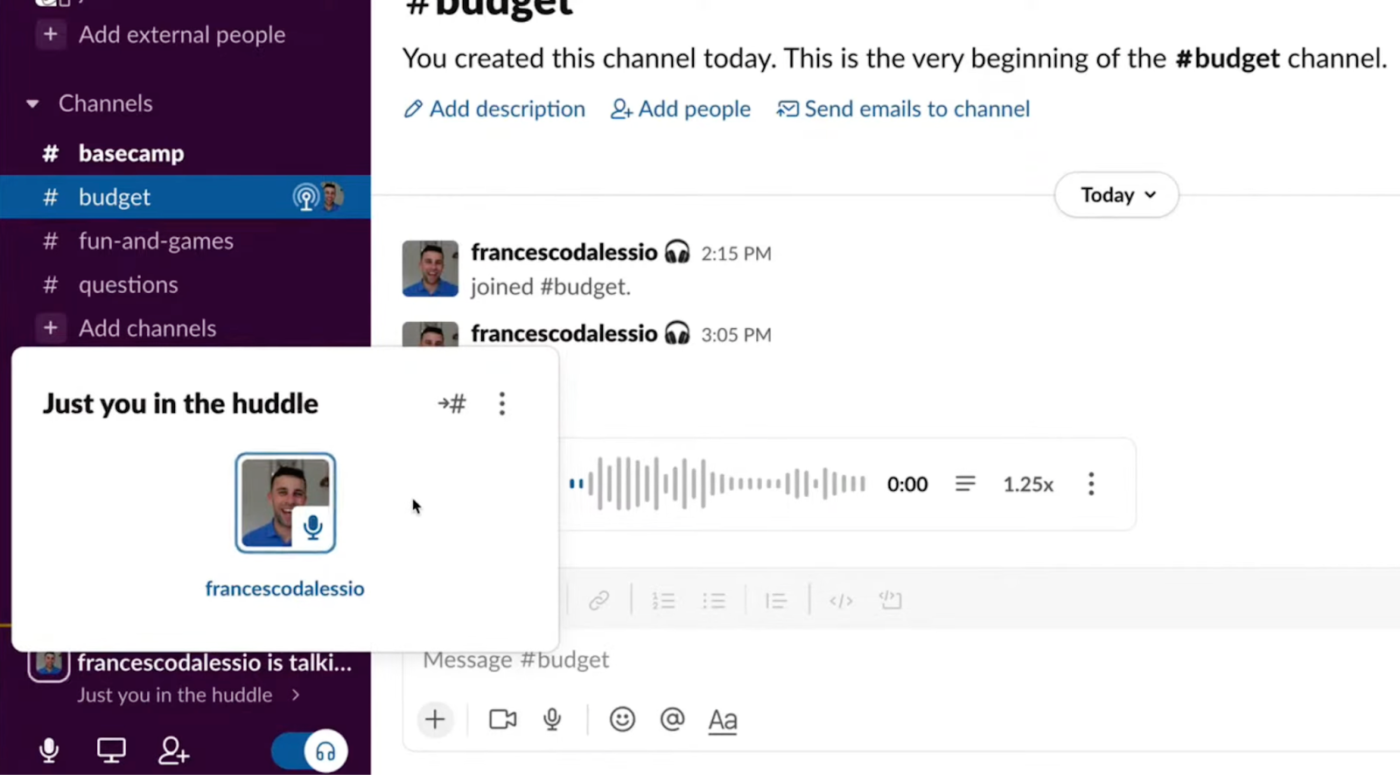Apply ordered list formatting

pos(664,600)
